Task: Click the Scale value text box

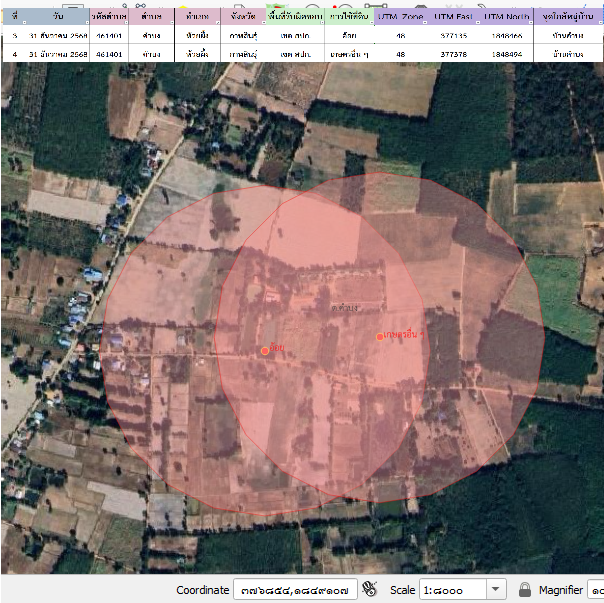Action: [452, 590]
